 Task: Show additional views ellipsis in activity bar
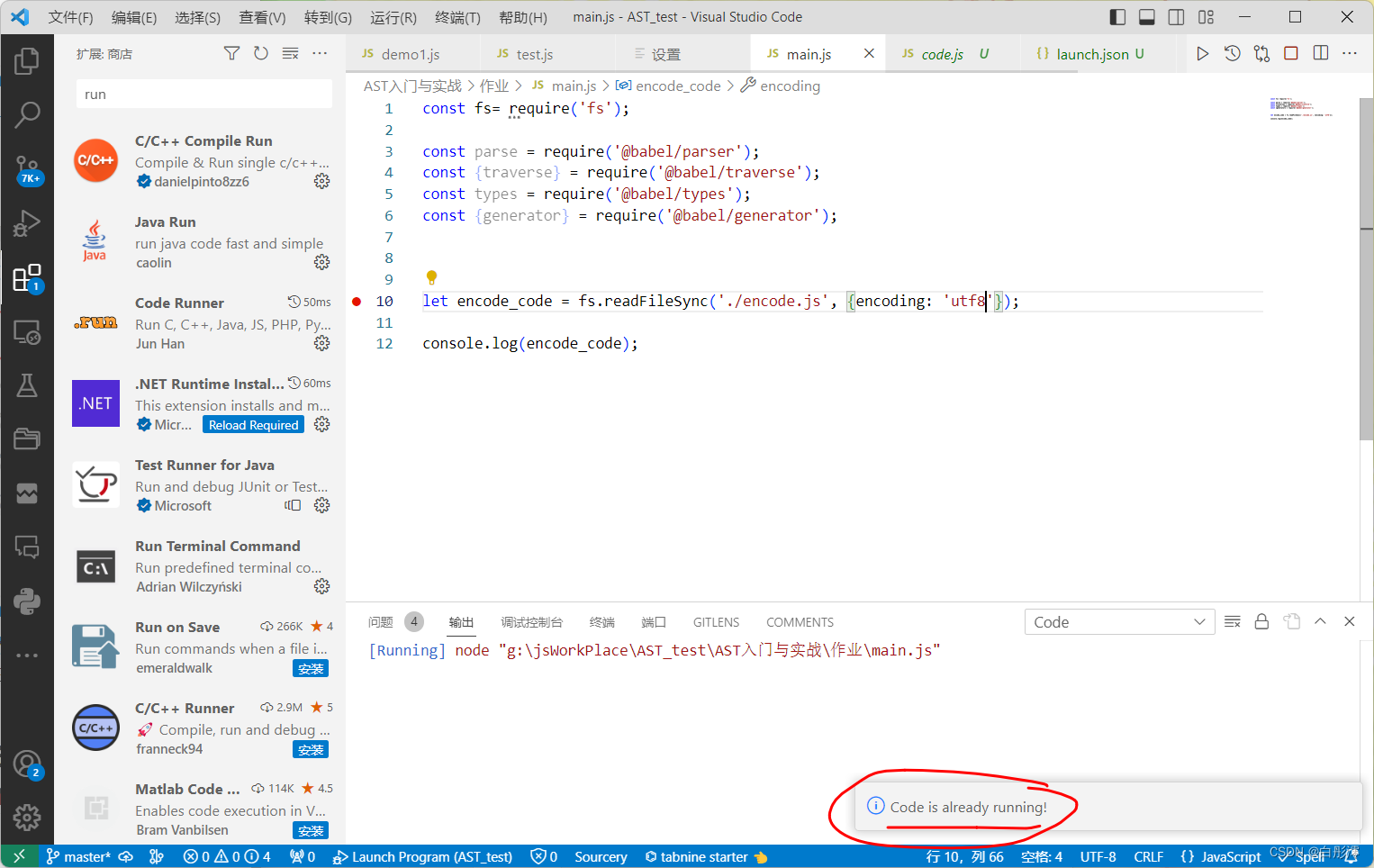coord(27,656)
